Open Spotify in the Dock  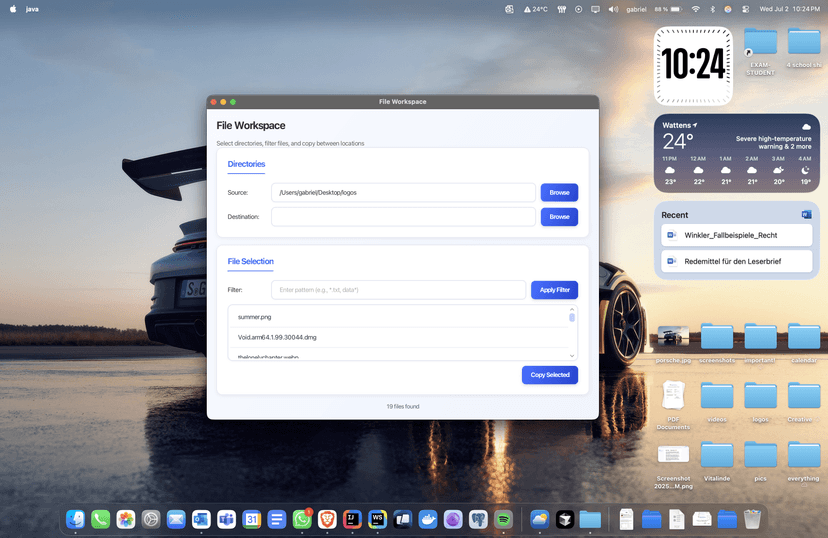coord(503,519)
